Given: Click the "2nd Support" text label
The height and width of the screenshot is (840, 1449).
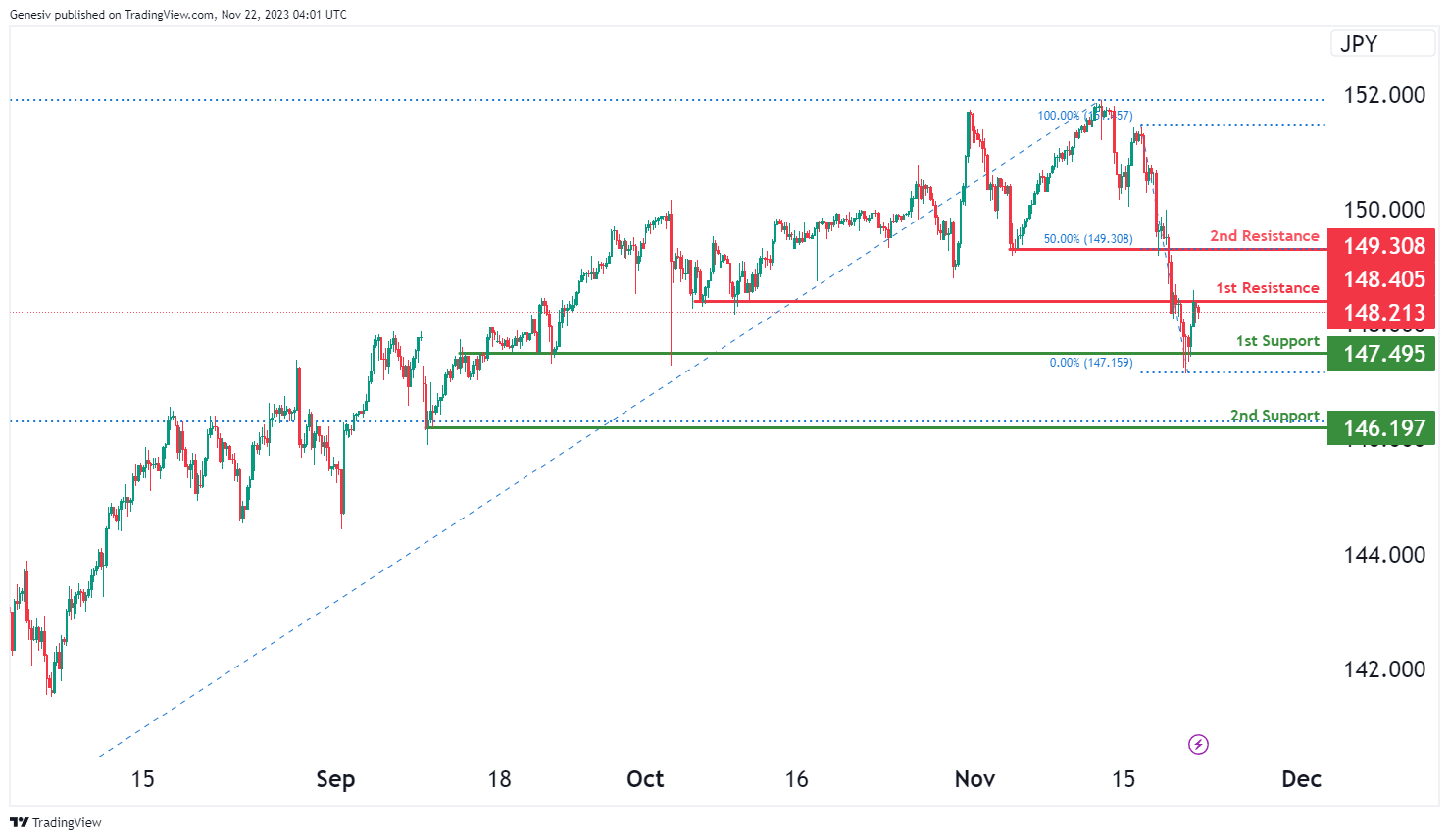Looking at the screenshot, I should (1274, 416).
